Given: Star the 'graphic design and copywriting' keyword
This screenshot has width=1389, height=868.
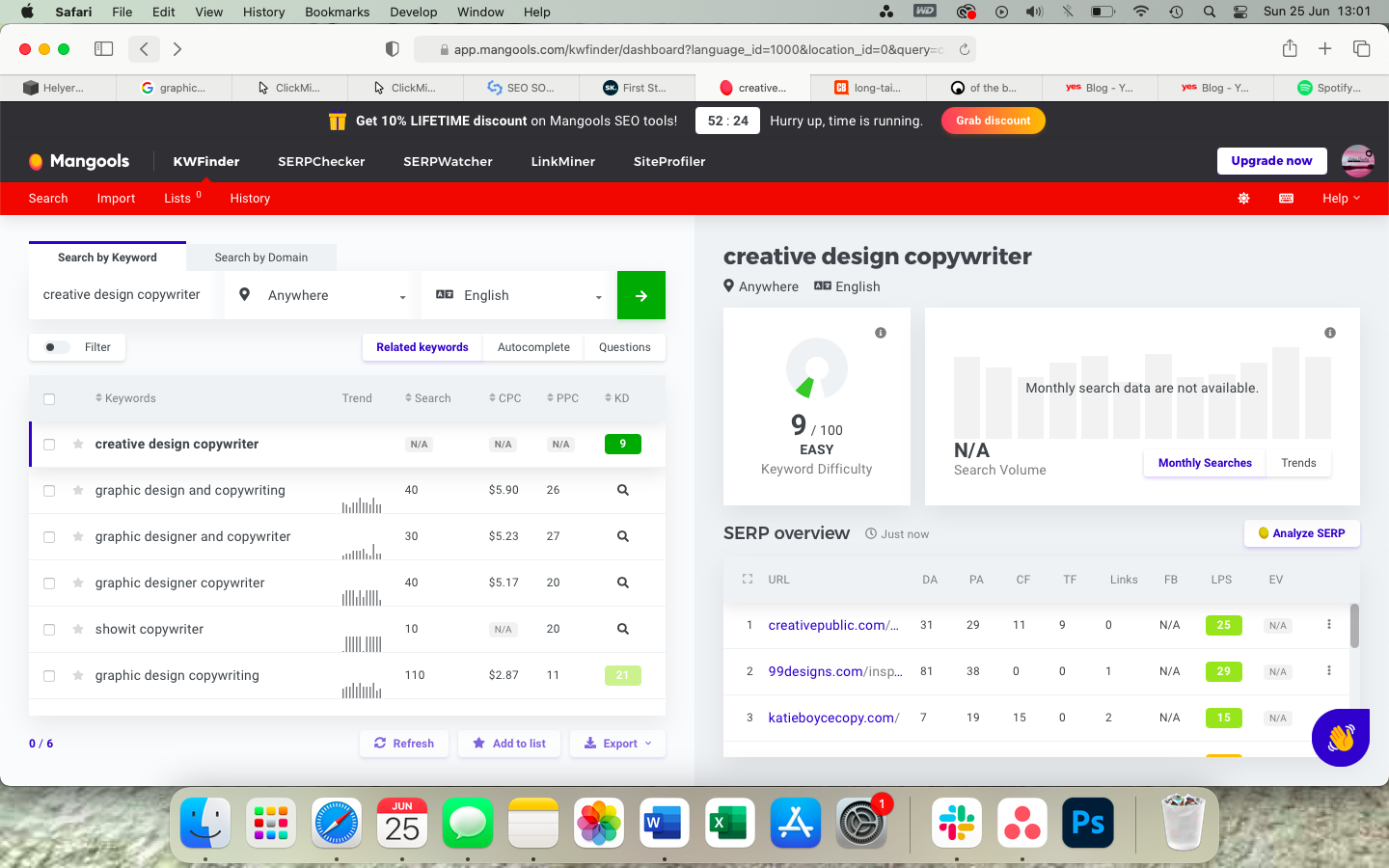Looking at the screenshot, I should pyautogui.click(x=78, y=490).
